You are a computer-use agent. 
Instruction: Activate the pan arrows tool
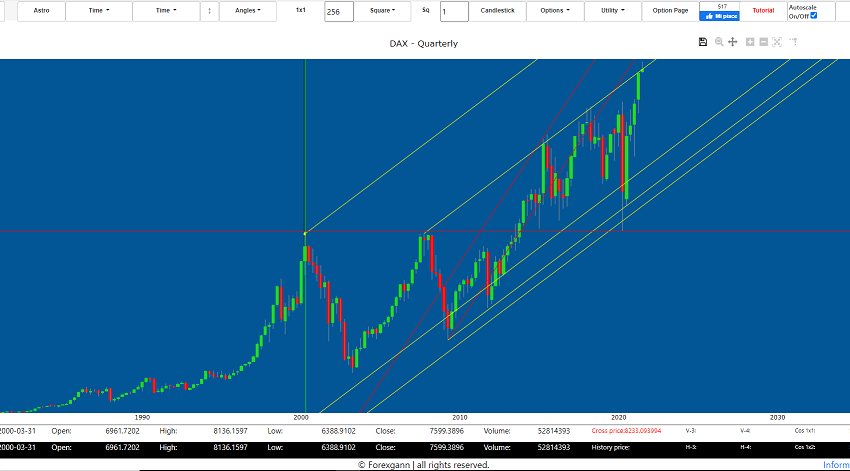[x=733, y=42]
